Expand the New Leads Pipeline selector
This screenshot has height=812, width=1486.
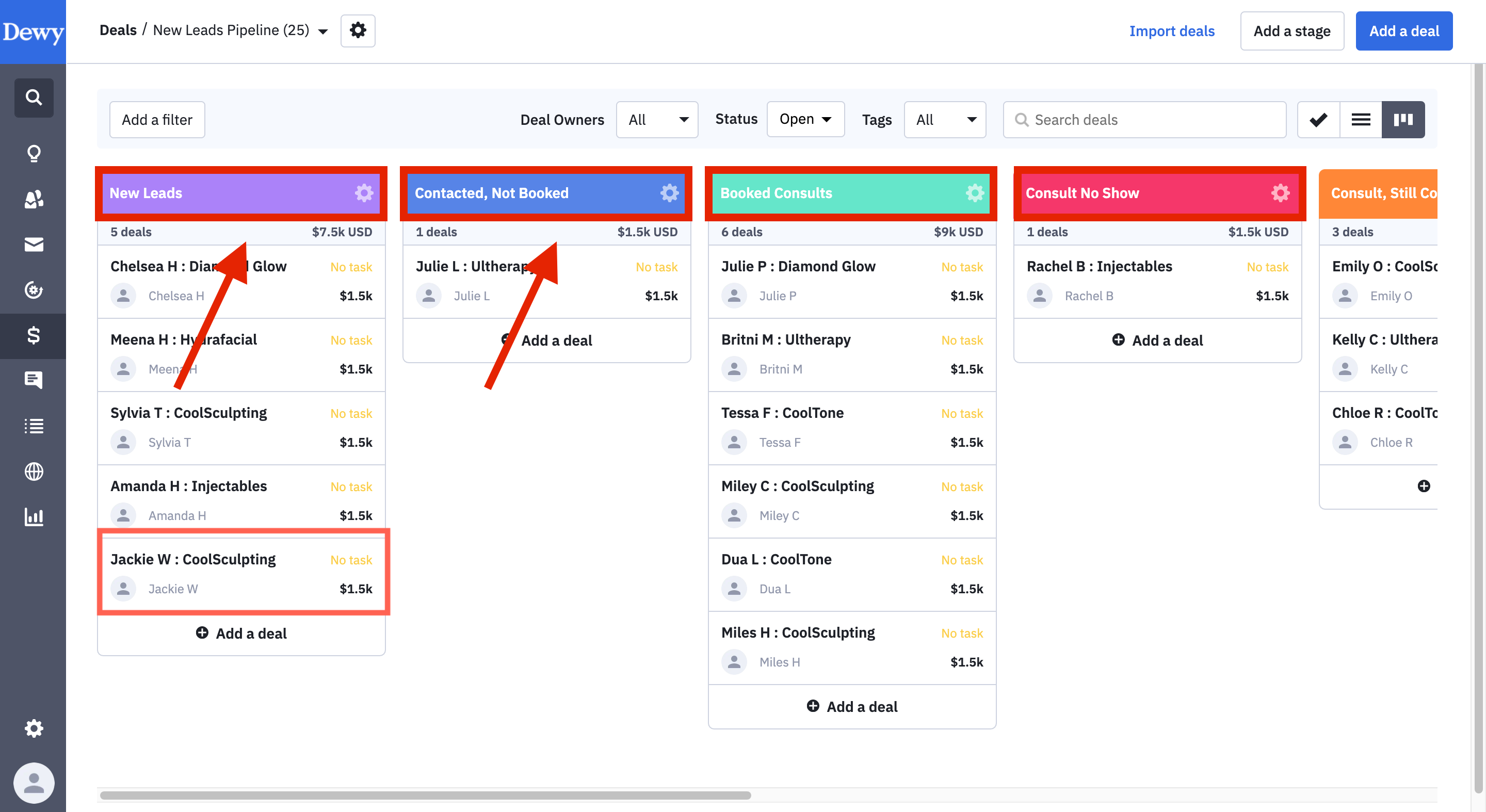(x=322, y=30)
